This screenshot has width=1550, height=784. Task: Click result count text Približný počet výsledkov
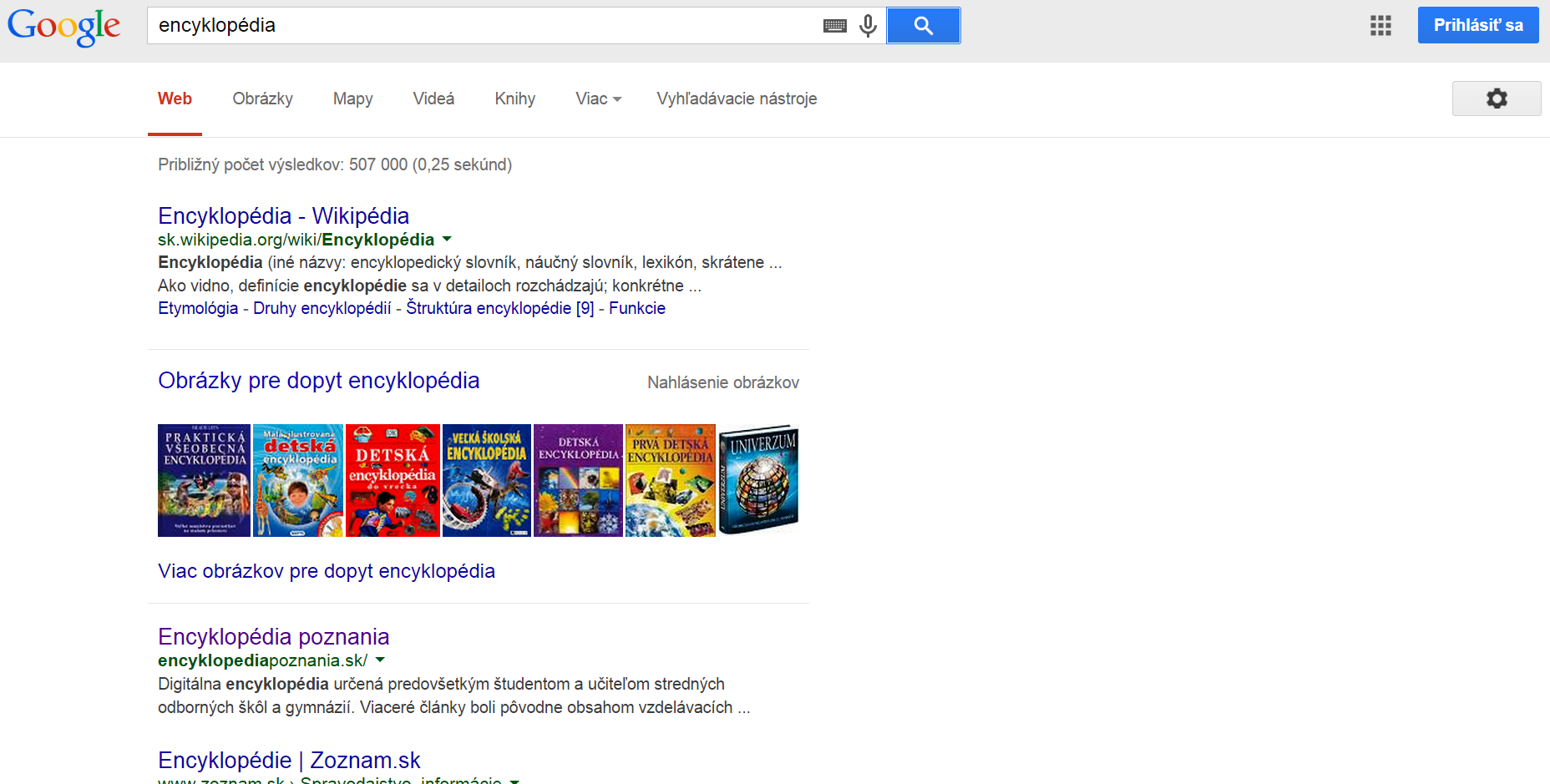coord(335,164)
